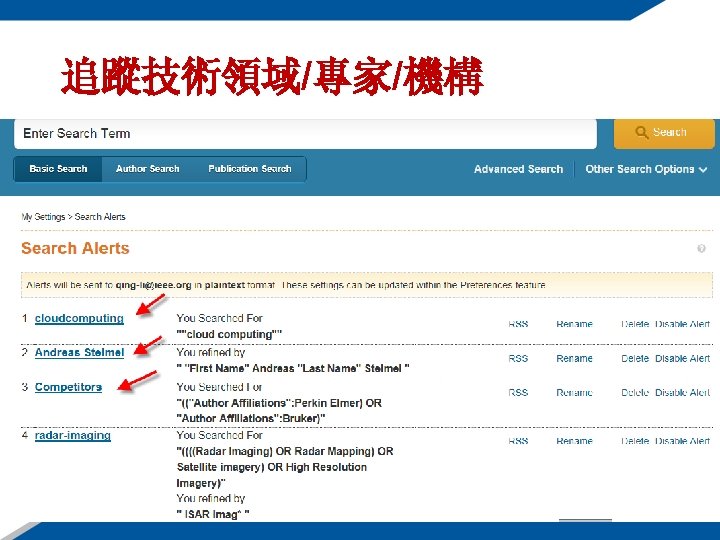Rename the radar-imaging alert
This screenshot has height=540, width=720.
click(574, 441)
